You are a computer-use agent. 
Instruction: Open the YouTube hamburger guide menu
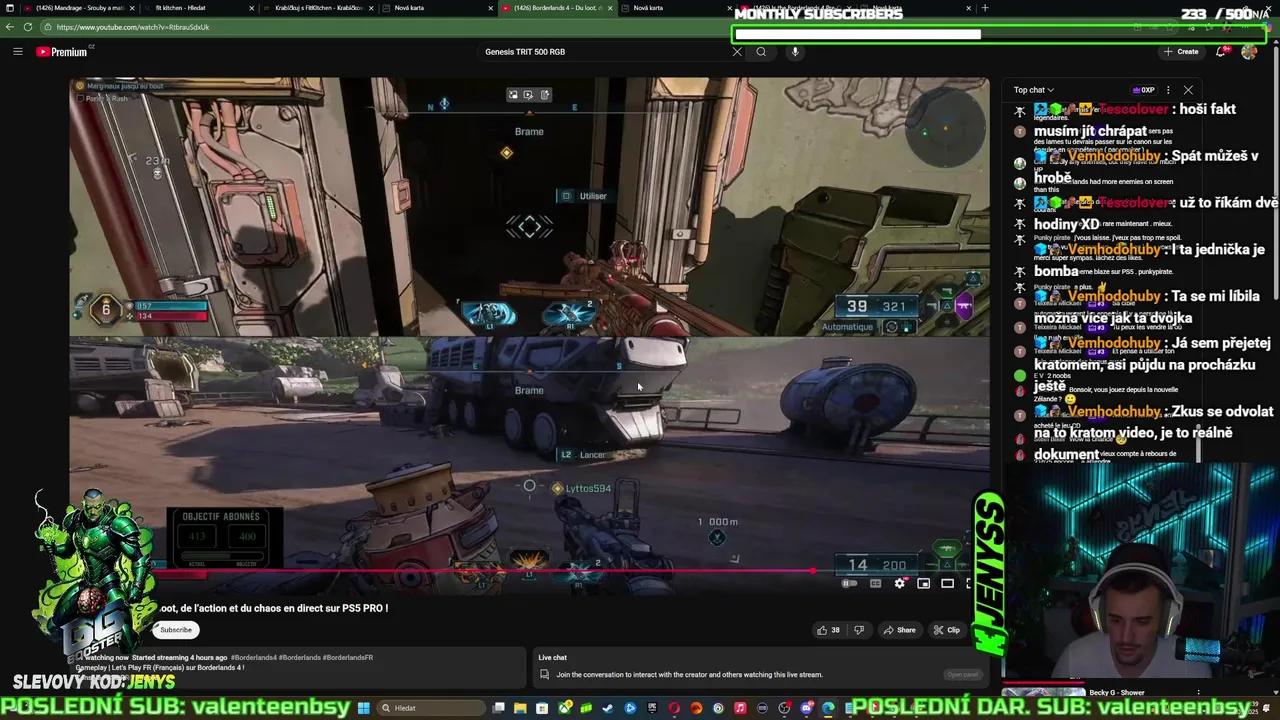coord(17,51)
